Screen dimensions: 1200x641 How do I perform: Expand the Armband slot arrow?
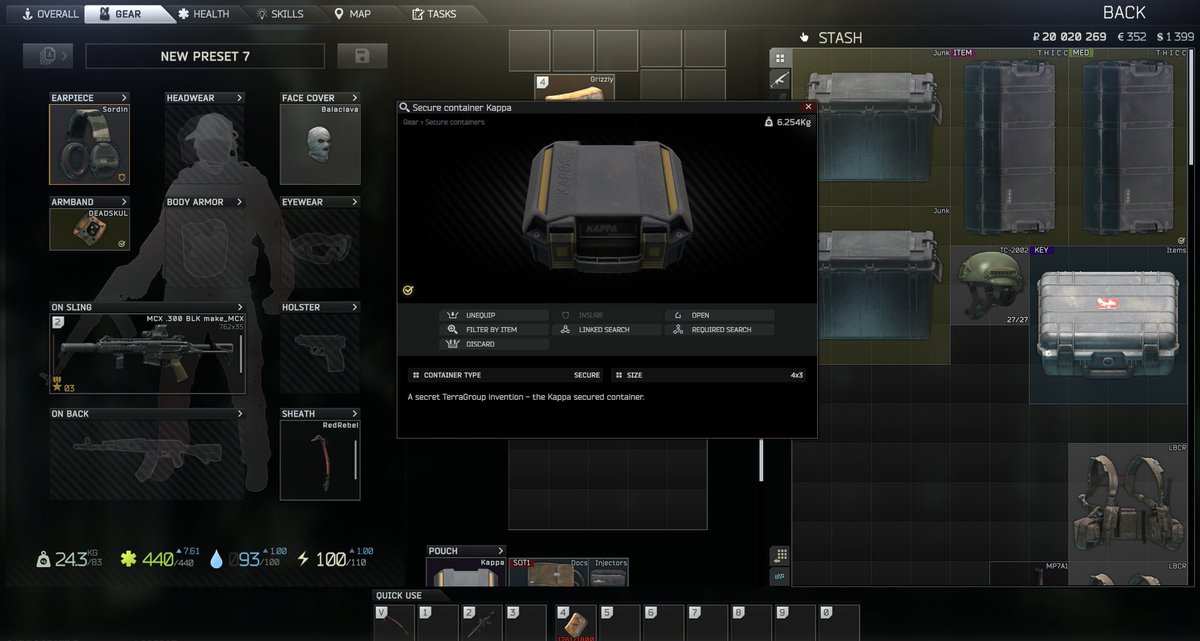point(124,202)
